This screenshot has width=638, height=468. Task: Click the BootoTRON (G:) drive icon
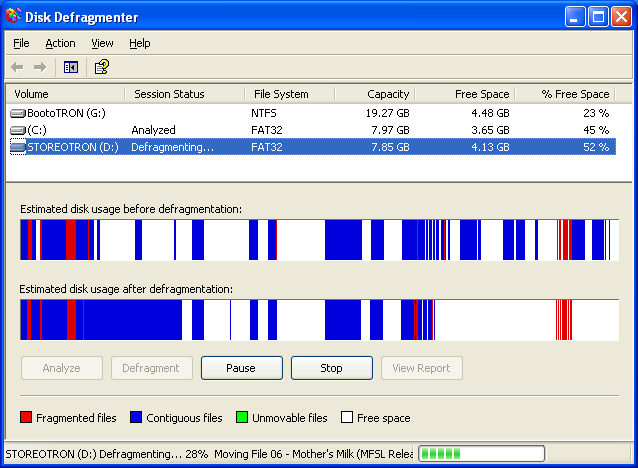(x=18, y=114)
